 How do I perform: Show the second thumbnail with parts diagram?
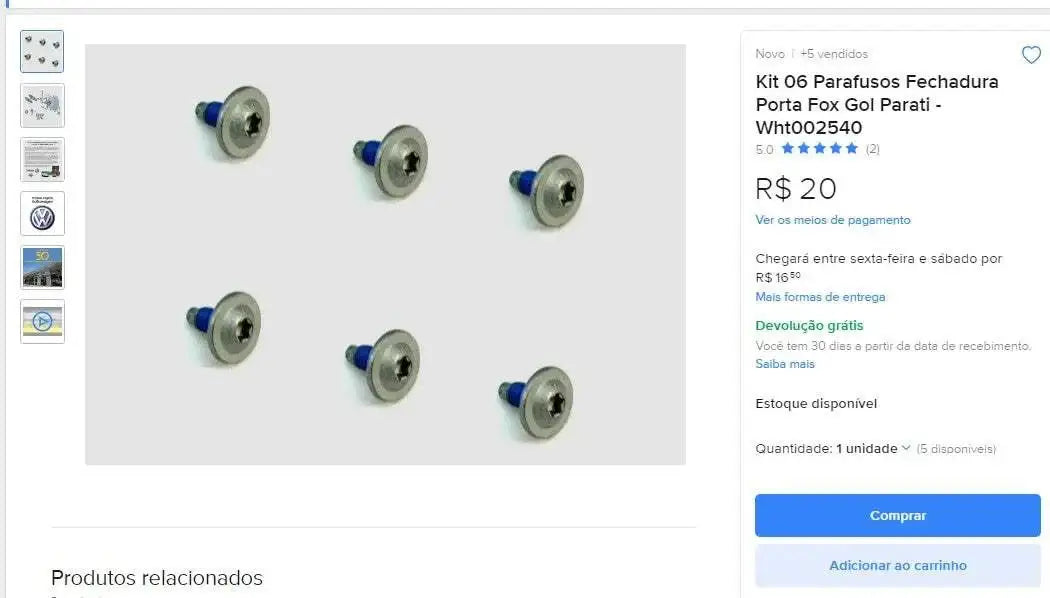[x=42, y=105]
